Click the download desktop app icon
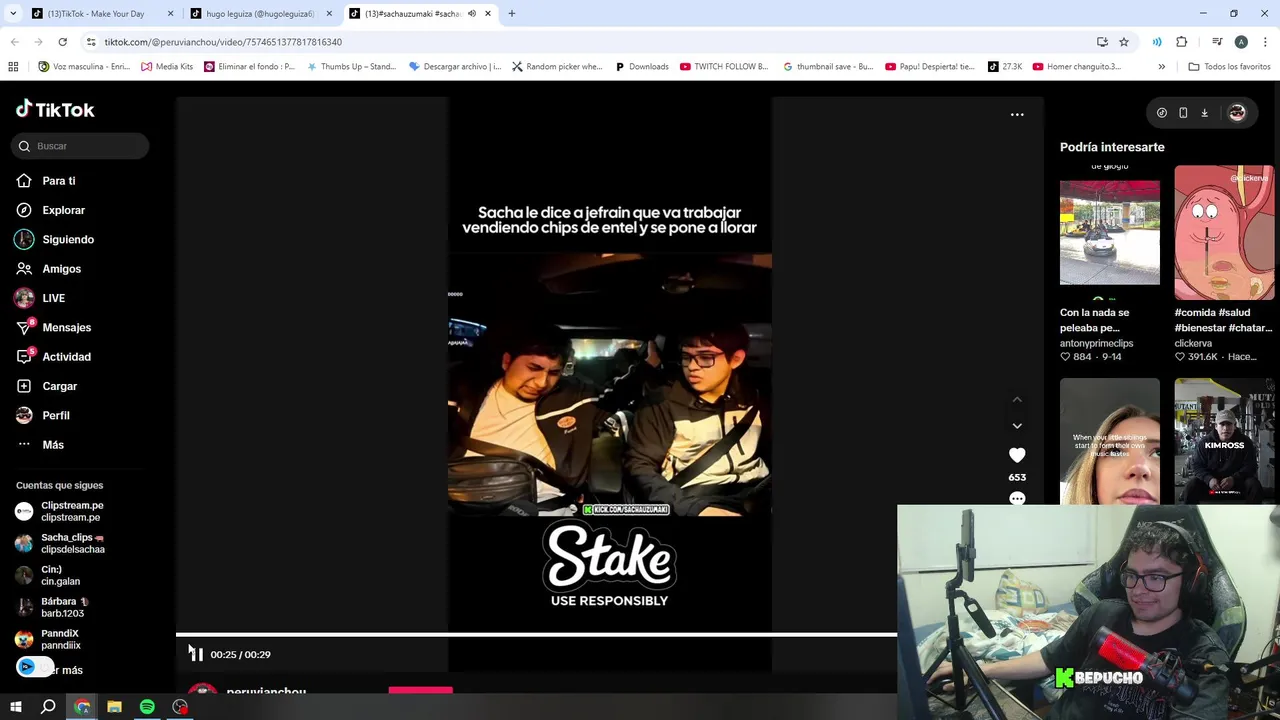1280x720 pixels. click(x=1204, y=113)
